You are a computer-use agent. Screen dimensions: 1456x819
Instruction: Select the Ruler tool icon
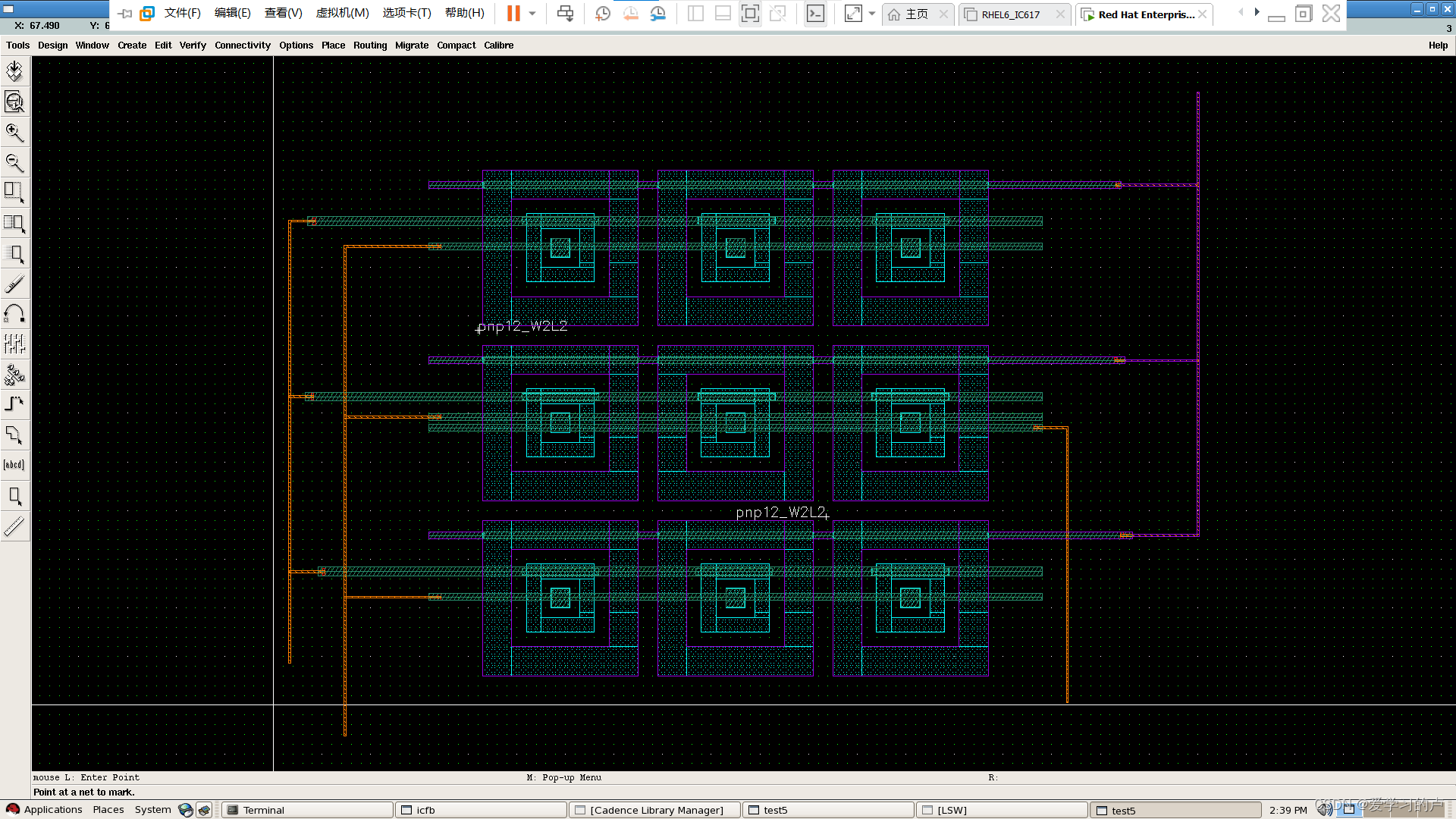[14, 526]
